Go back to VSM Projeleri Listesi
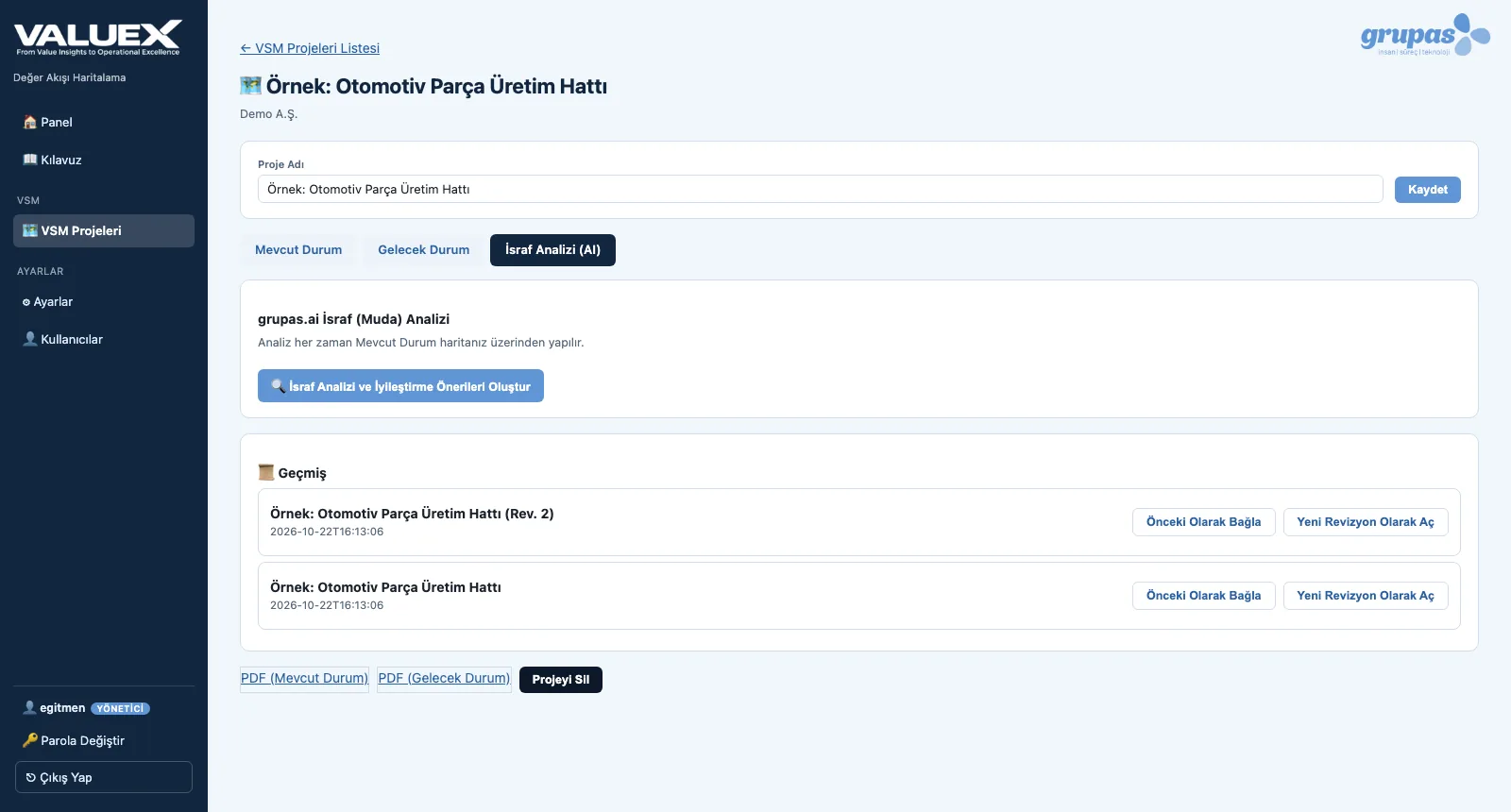1511x812 pixels. pos(310,48)
